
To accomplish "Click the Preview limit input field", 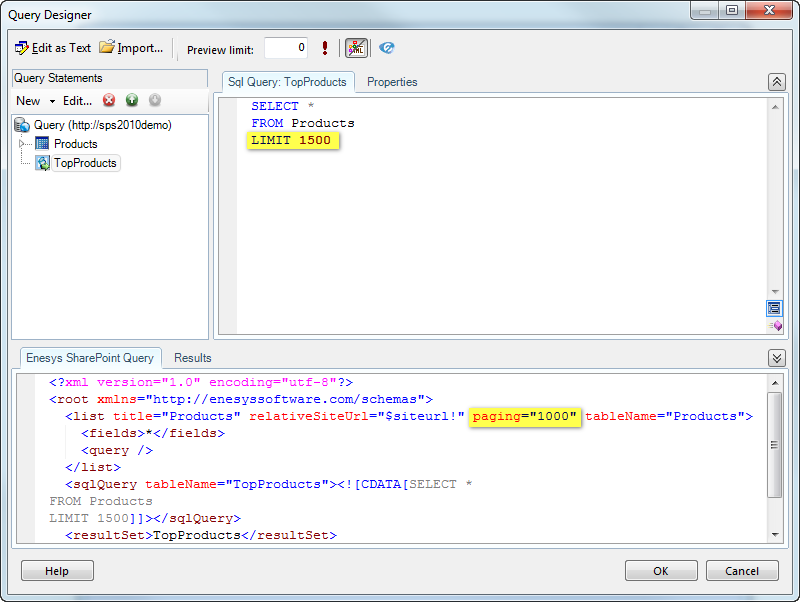I will pyautogui.click(x=286, y=48).
